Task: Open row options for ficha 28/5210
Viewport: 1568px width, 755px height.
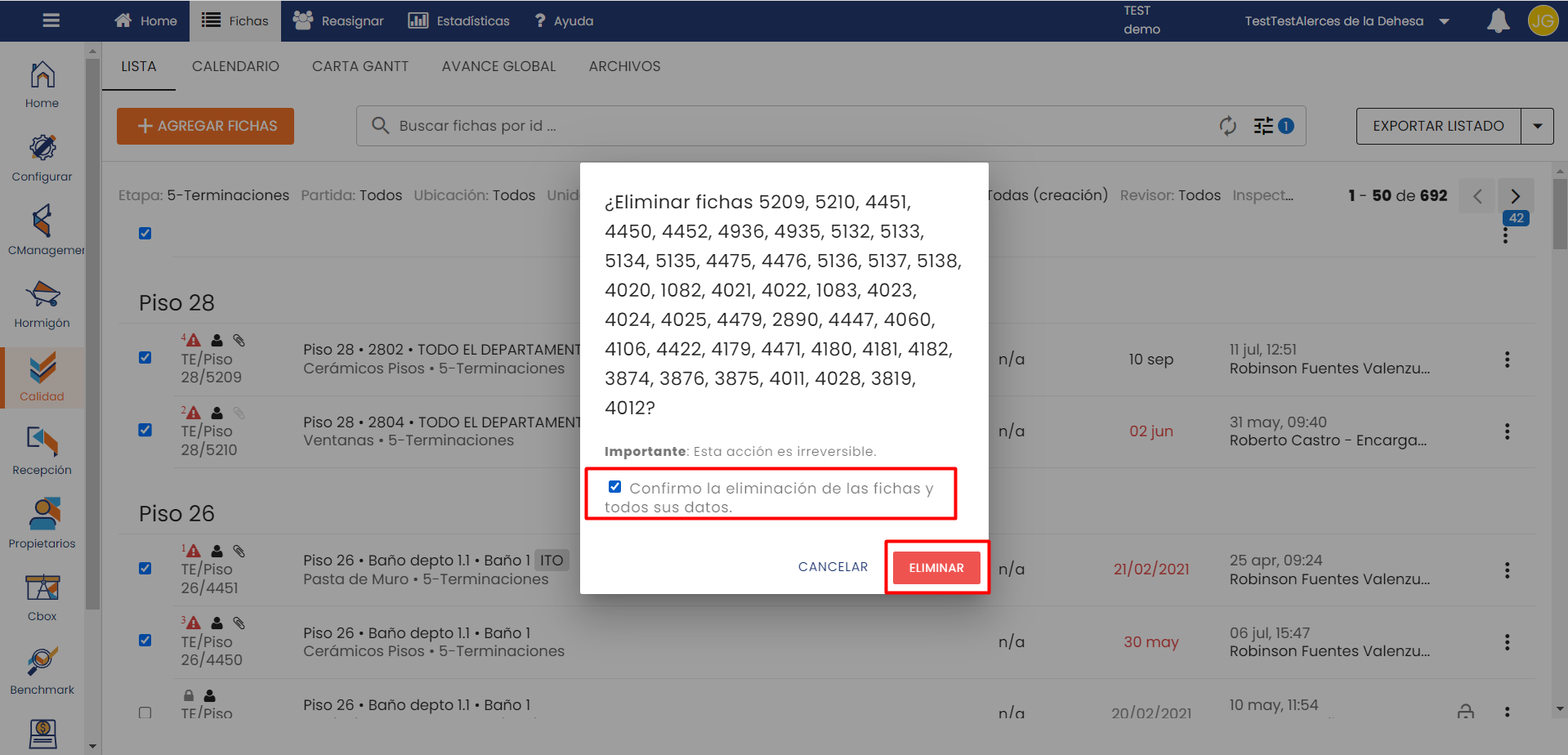Action: [1507, 431]
